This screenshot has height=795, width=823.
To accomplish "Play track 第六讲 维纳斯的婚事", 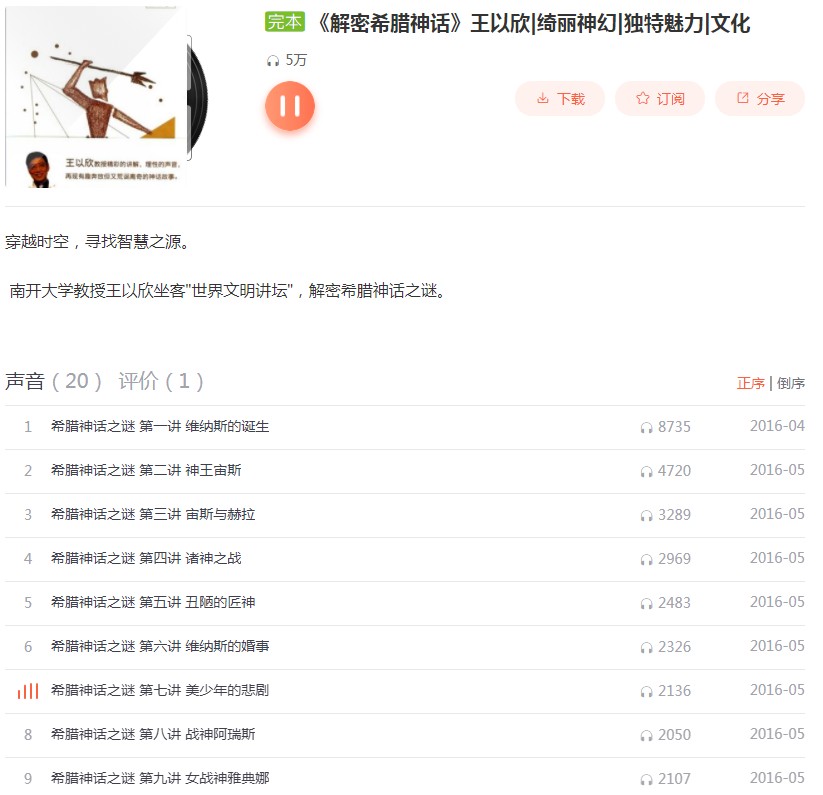I will [160, 646].
